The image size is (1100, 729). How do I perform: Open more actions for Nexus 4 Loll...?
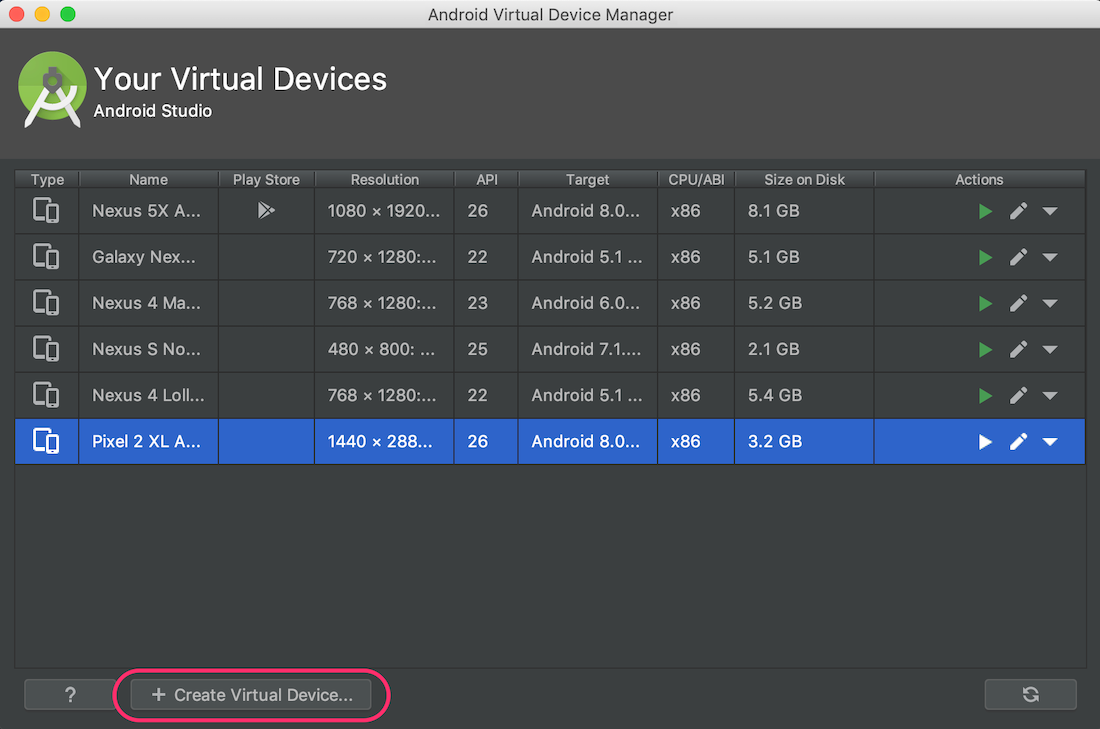tap(1049, 396)
